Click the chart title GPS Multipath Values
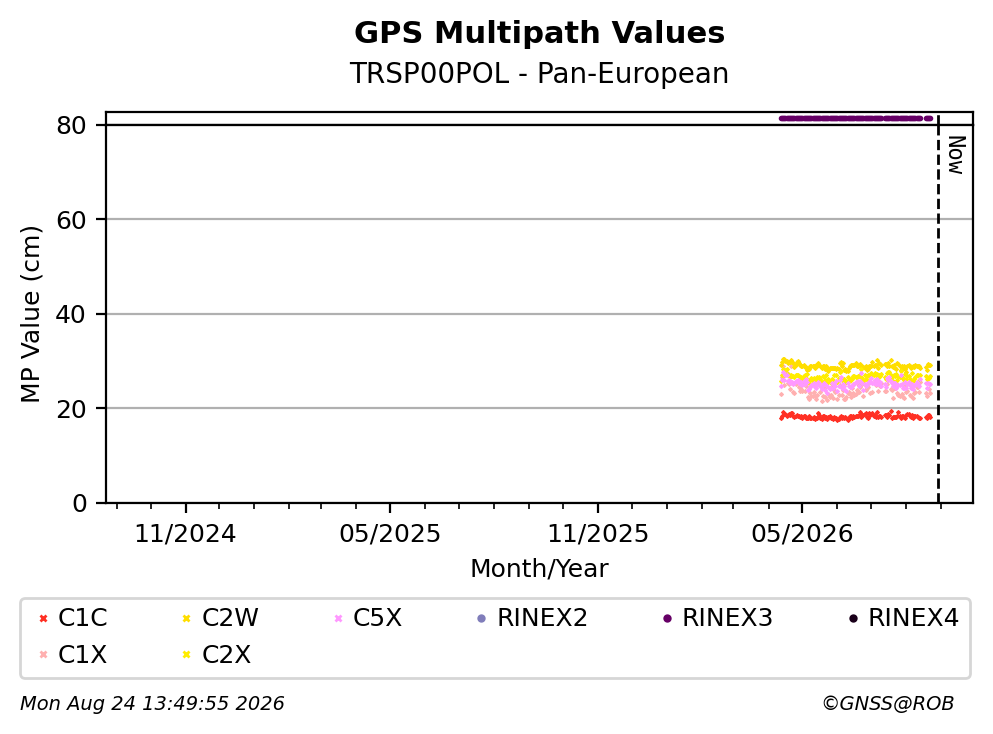Image resolution: width=993 pixels, height=734 pixels. 539,33
